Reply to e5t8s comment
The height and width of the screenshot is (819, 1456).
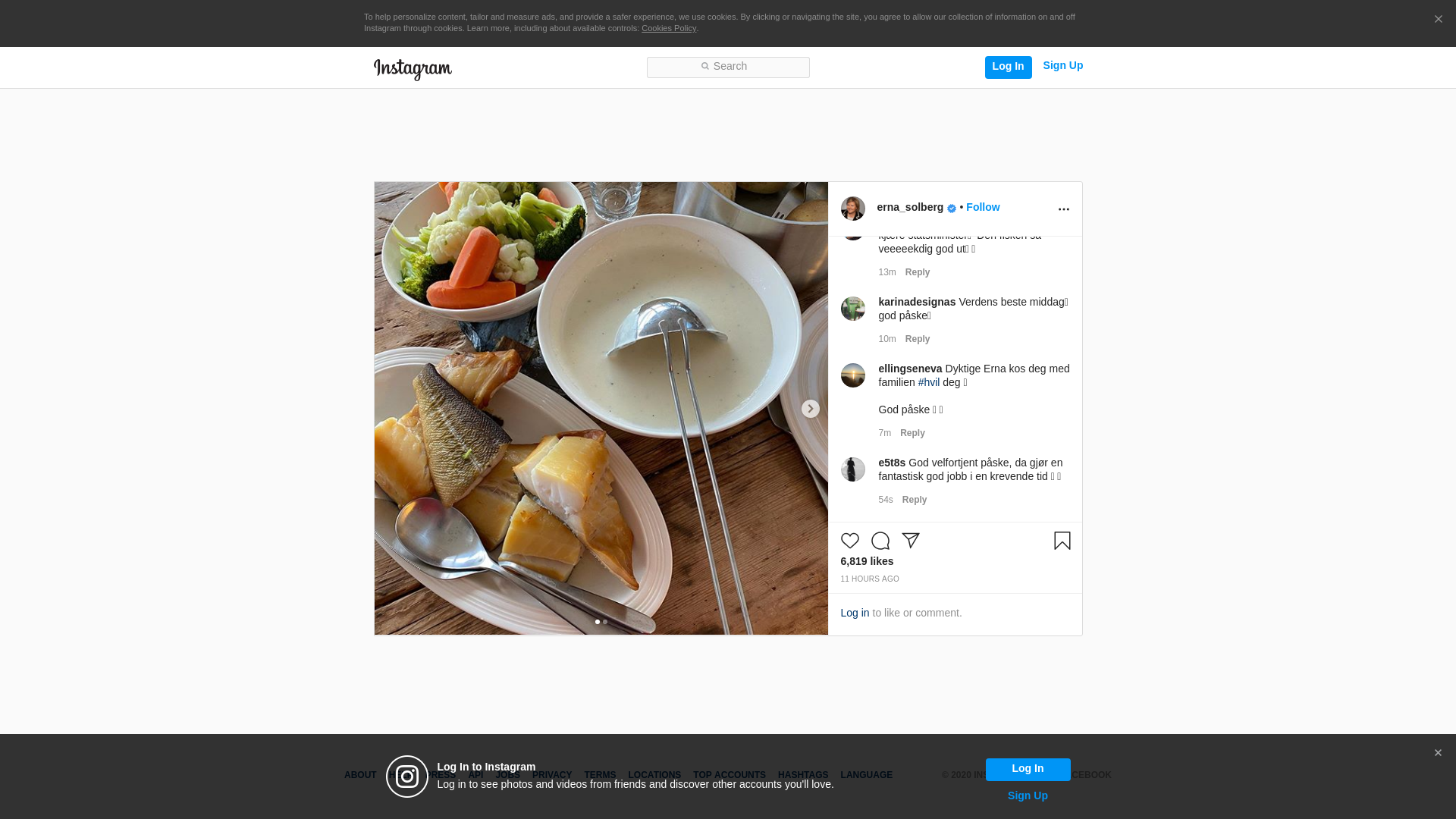[914, 500]
